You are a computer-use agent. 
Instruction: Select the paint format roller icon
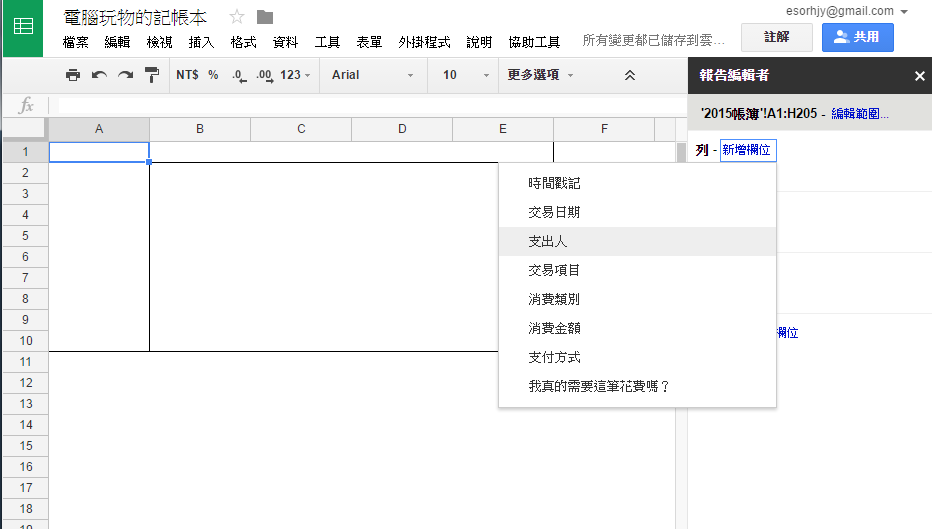pyautogui.click(x=152, y=75)
